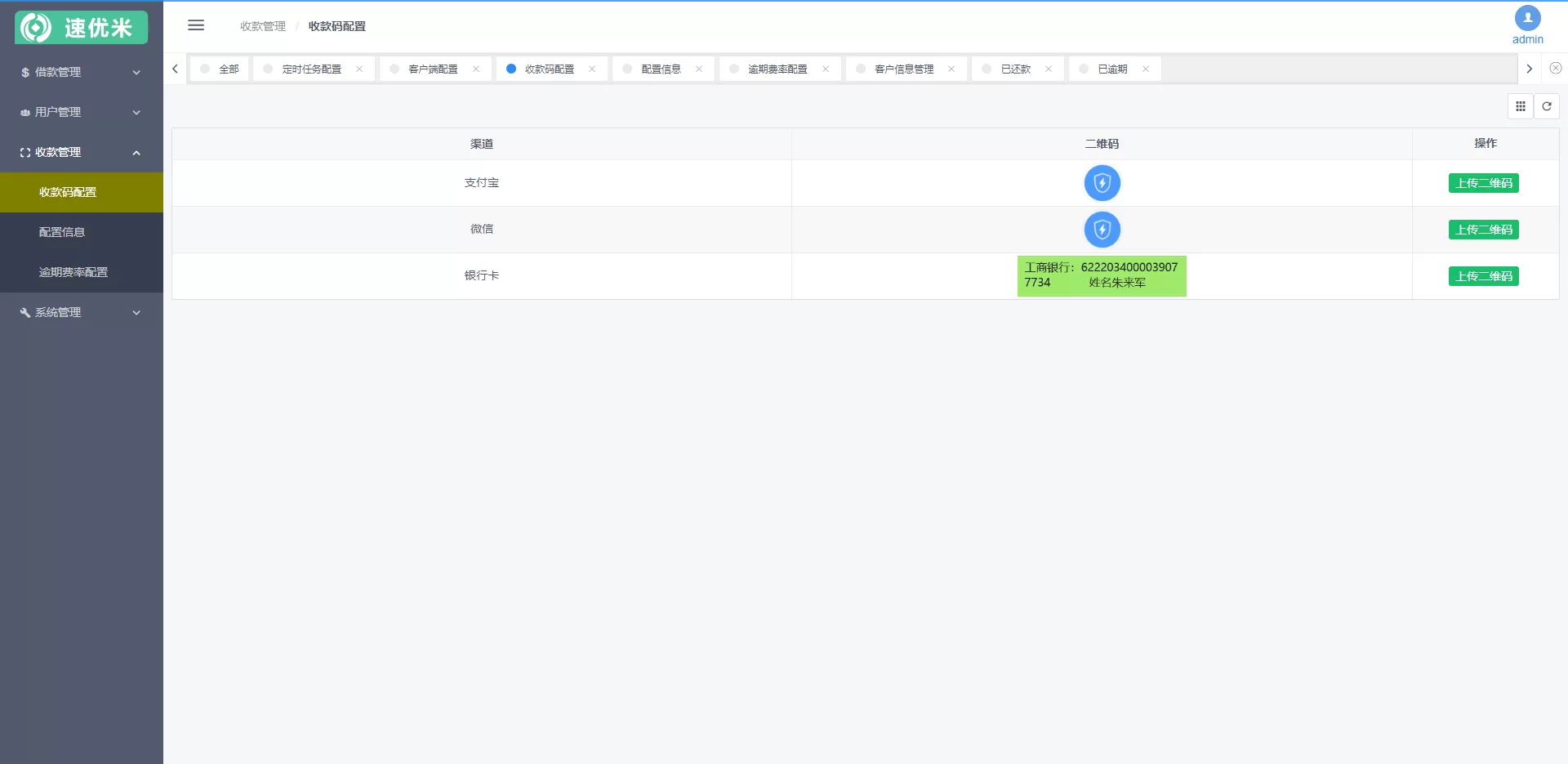The height and width of the screenshot is (764, 1568).
Task: Click the right arrow to scroll tabs
Action: tap(1530, 69)
